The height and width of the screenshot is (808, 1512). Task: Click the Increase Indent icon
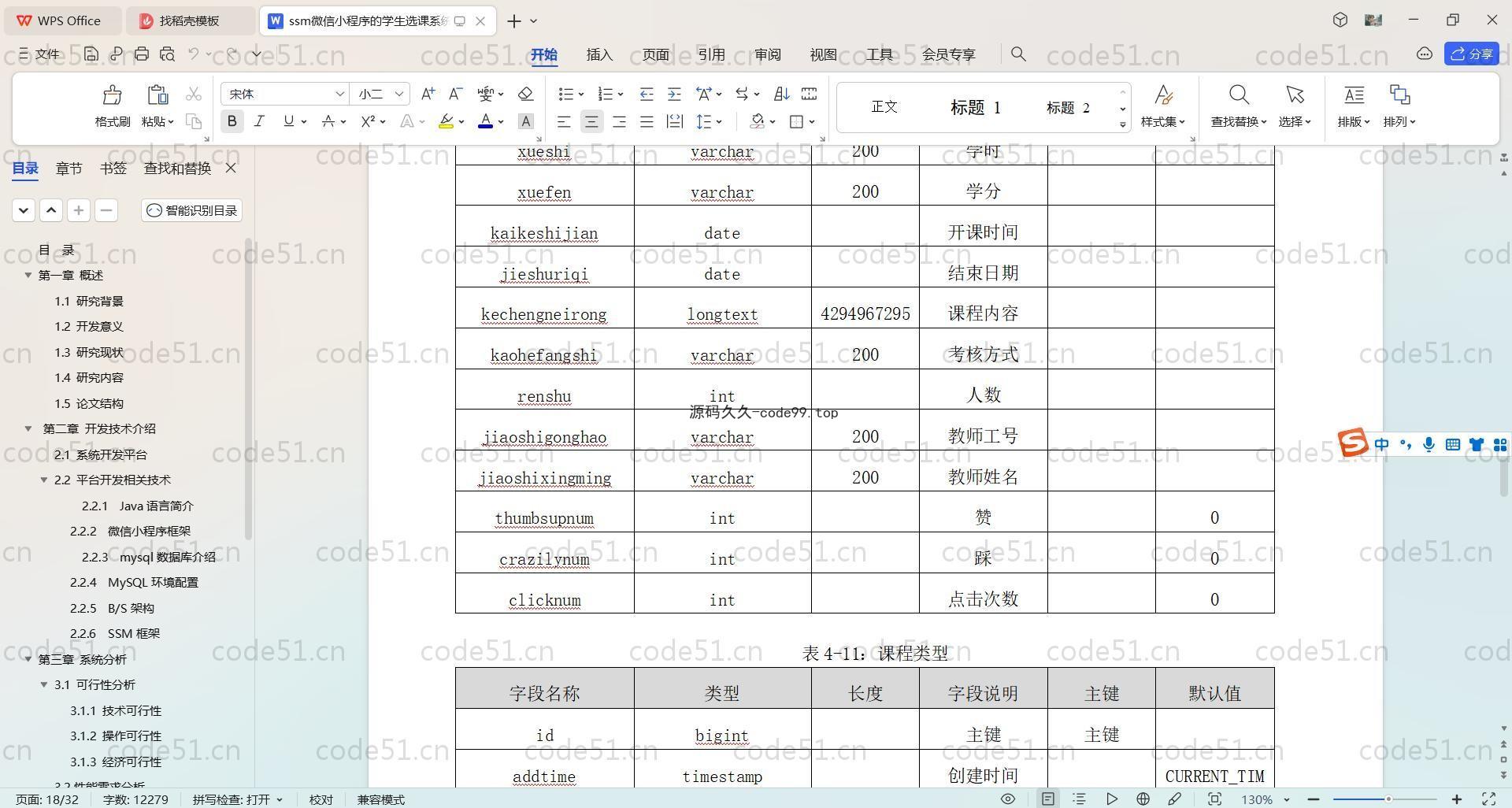tap(674, 94)
